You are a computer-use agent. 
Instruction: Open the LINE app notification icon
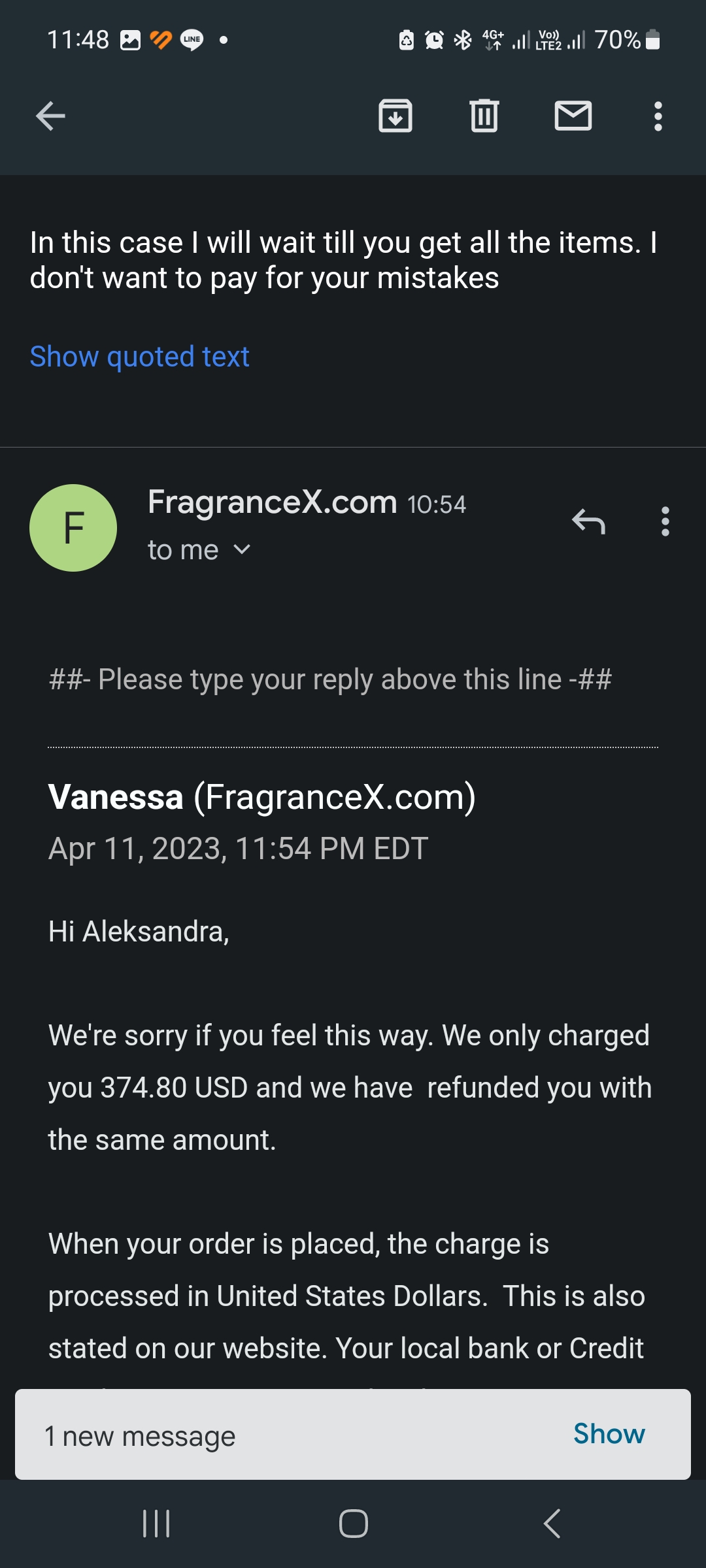point(190,41)
